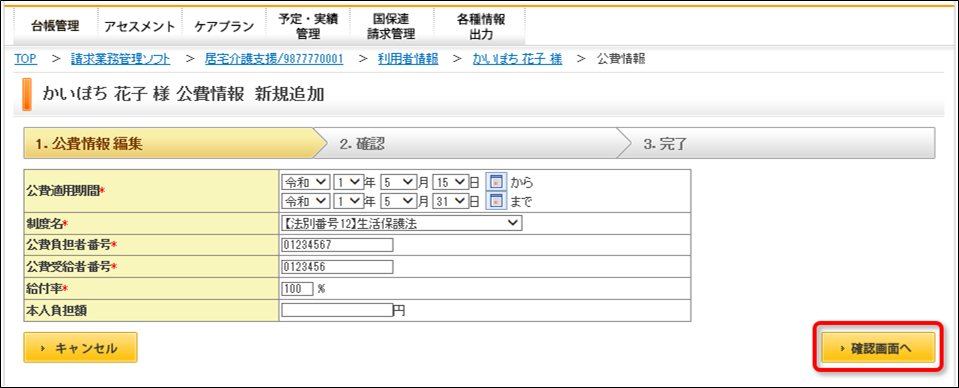Click the キャンセル button

coord(80,348)
